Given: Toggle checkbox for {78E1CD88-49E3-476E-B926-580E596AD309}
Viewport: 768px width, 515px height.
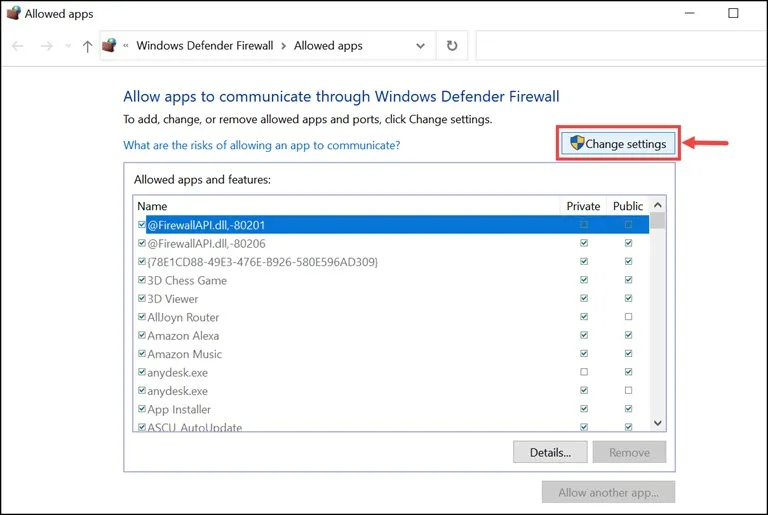Looking at the screenshot, I should [x=142, y=261].
